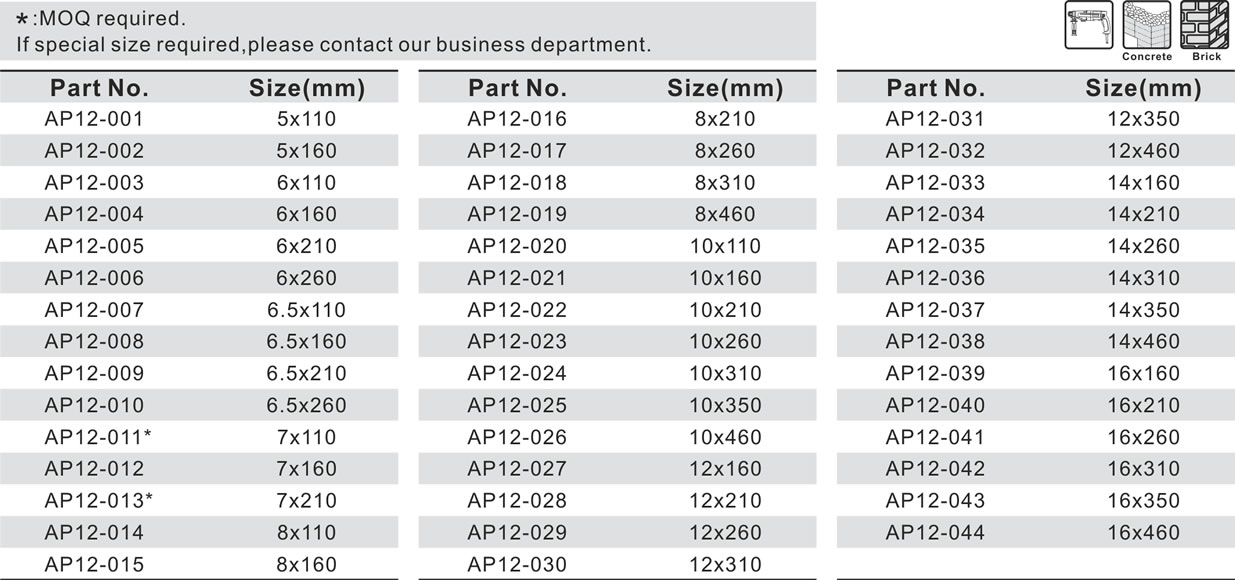
Task: Click the Brick wall icon
Action: tap(1206, 25)
